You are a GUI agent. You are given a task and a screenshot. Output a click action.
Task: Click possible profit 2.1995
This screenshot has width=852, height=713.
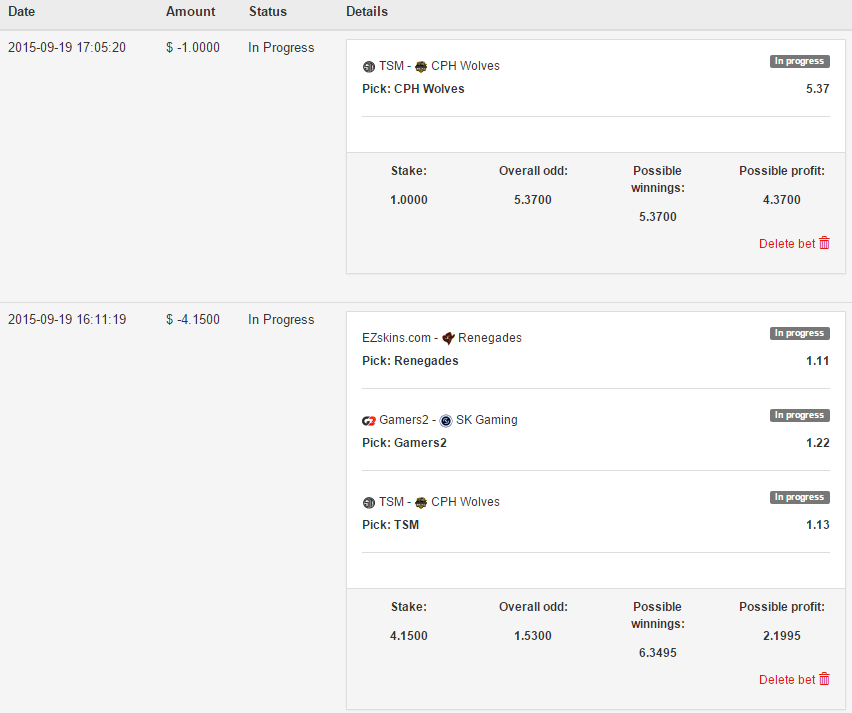(782, 635)
